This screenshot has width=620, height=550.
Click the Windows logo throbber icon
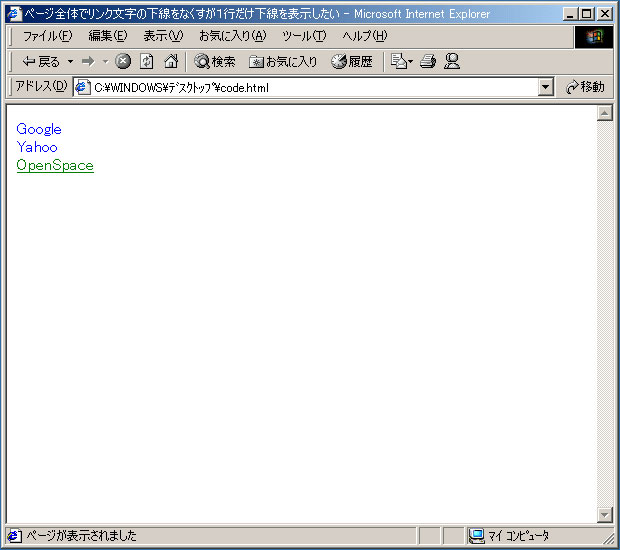[594, 37]
